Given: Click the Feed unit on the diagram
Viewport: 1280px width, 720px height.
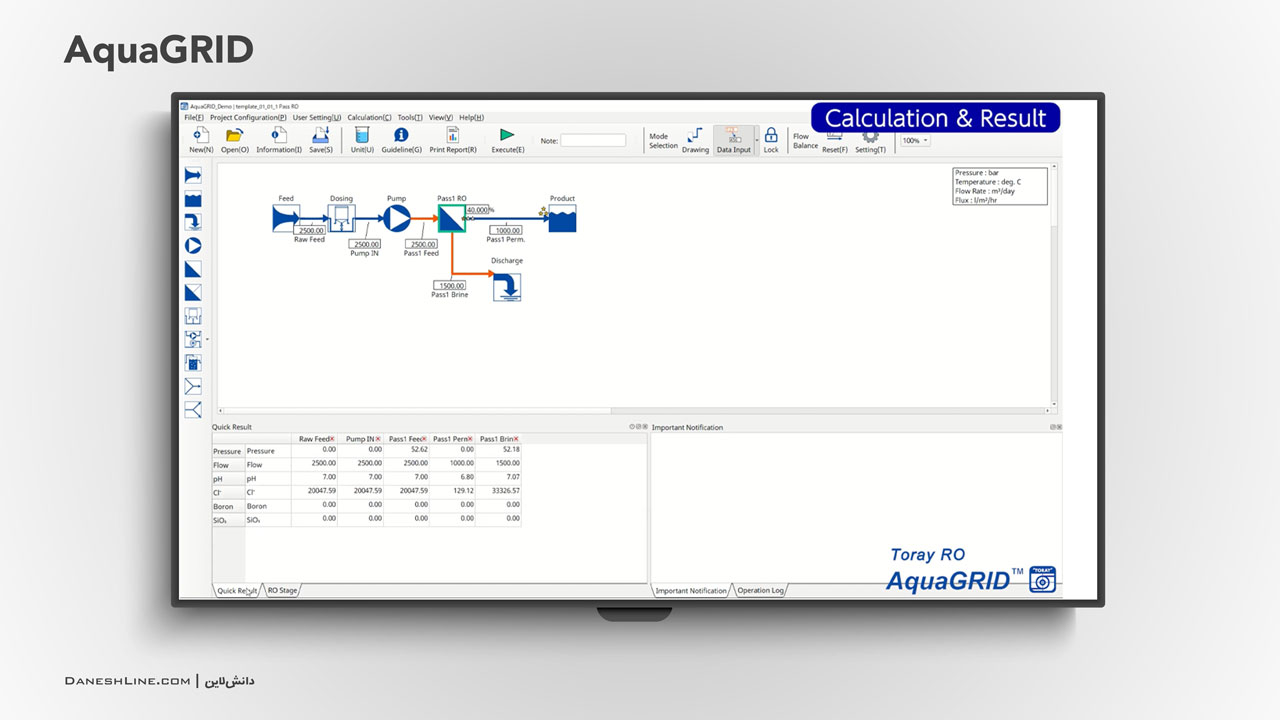Looking at the screenshot, I should pyautogui.click(x=286, y=218).
